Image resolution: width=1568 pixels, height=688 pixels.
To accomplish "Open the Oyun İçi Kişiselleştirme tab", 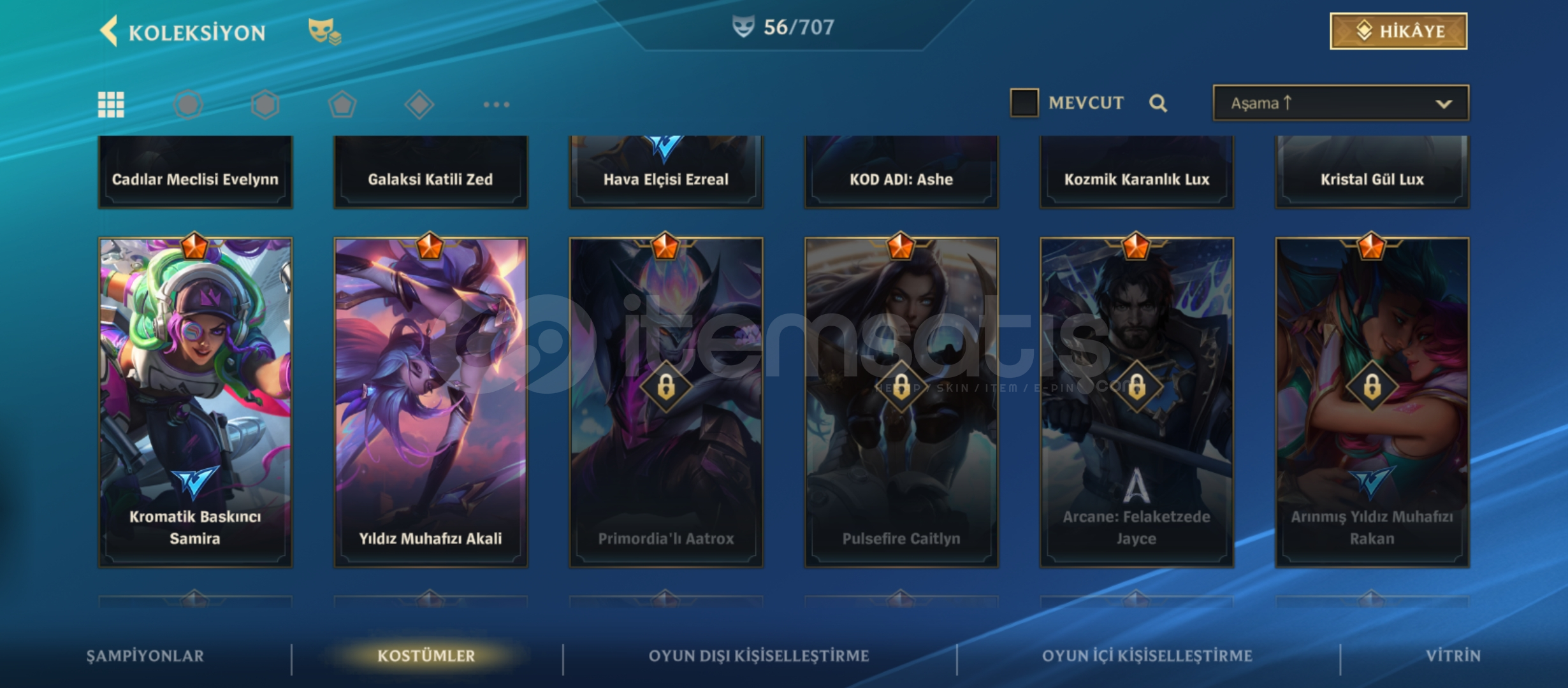I will click(x=1147, y=656).
